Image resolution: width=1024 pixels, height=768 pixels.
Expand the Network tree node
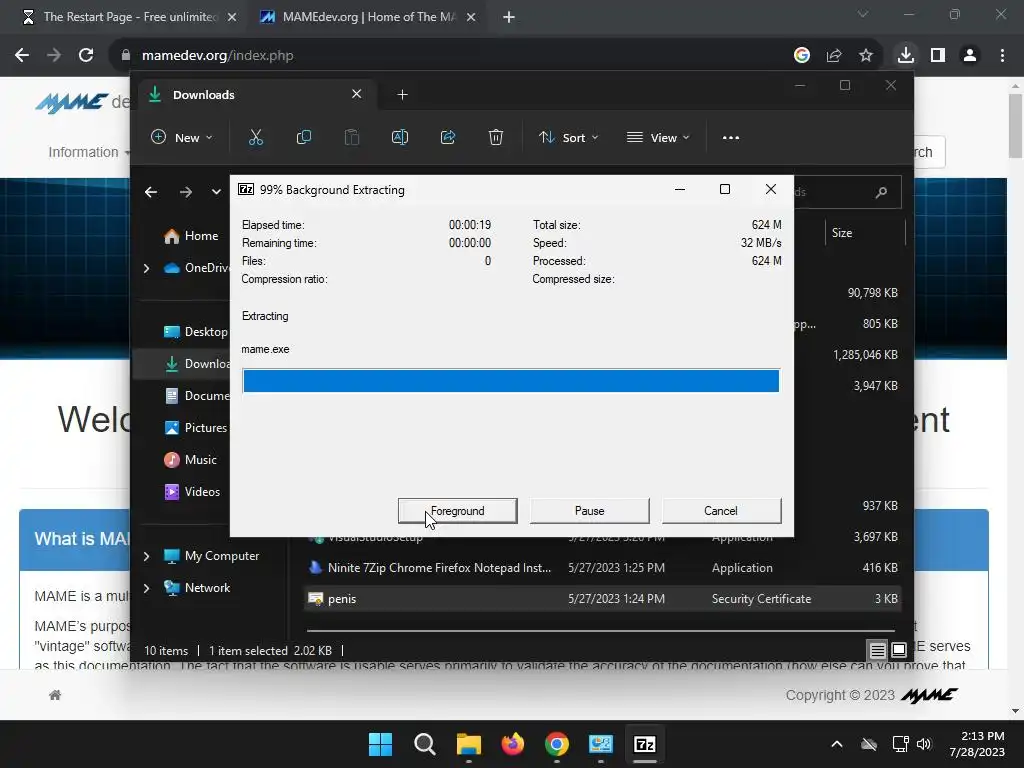146,588
